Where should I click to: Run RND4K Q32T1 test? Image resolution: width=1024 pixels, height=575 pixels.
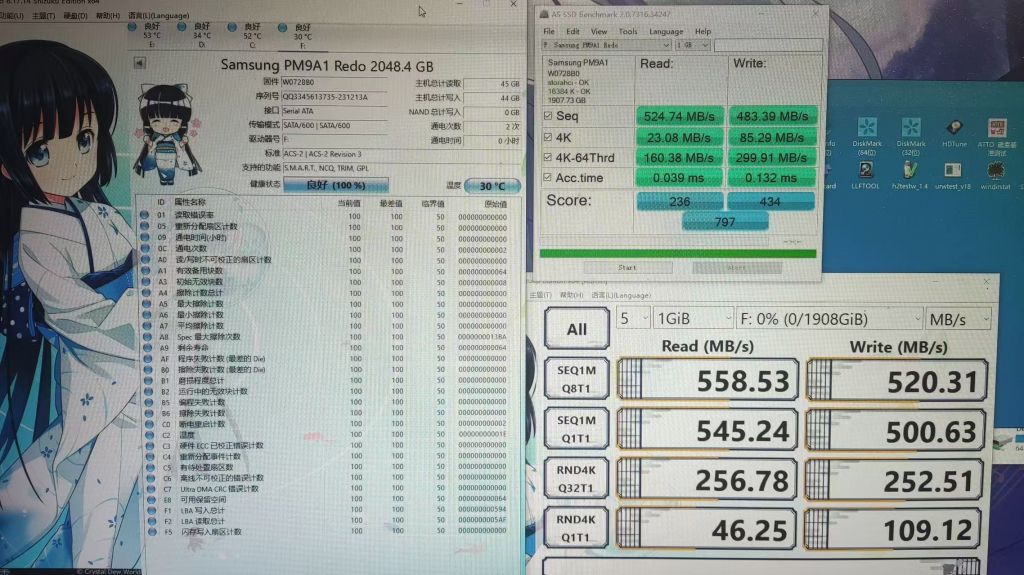(577, 478)
